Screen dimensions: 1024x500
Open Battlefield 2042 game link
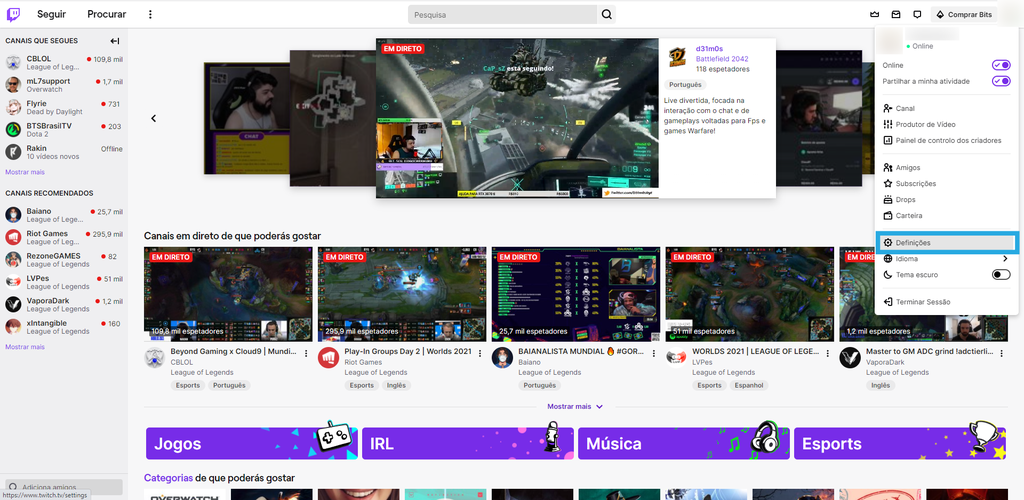722,59
